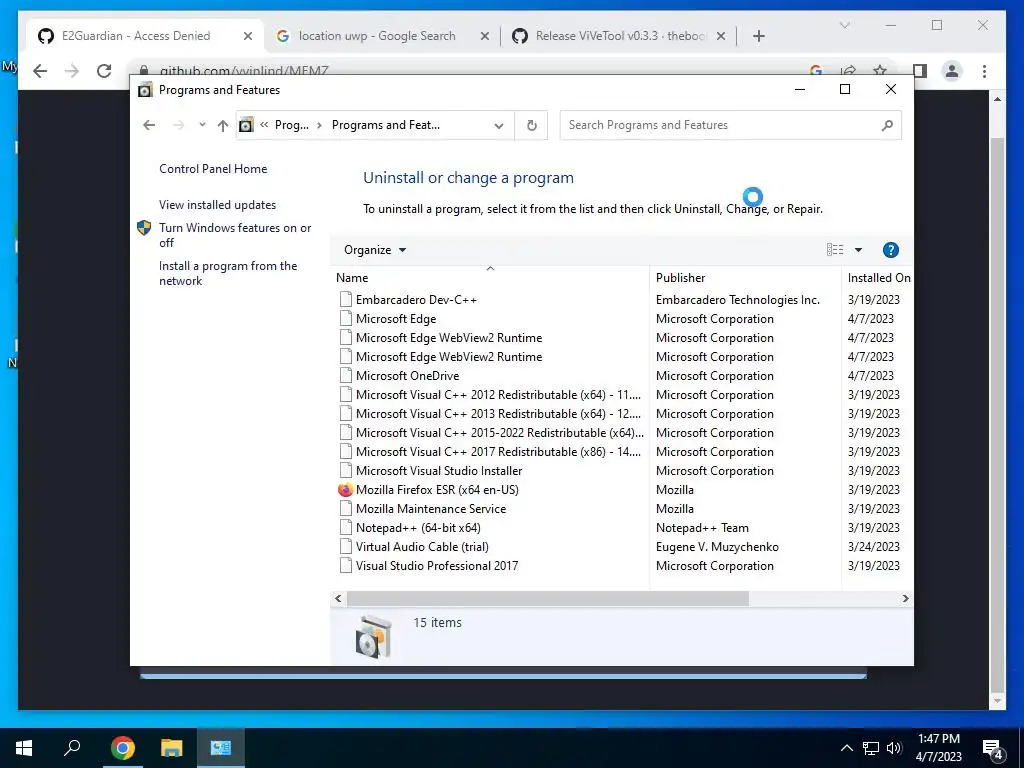Click the Up one level arrow
Viewport: 1024px width, 768px height.
pyautogui.click(x=223, y=125)
